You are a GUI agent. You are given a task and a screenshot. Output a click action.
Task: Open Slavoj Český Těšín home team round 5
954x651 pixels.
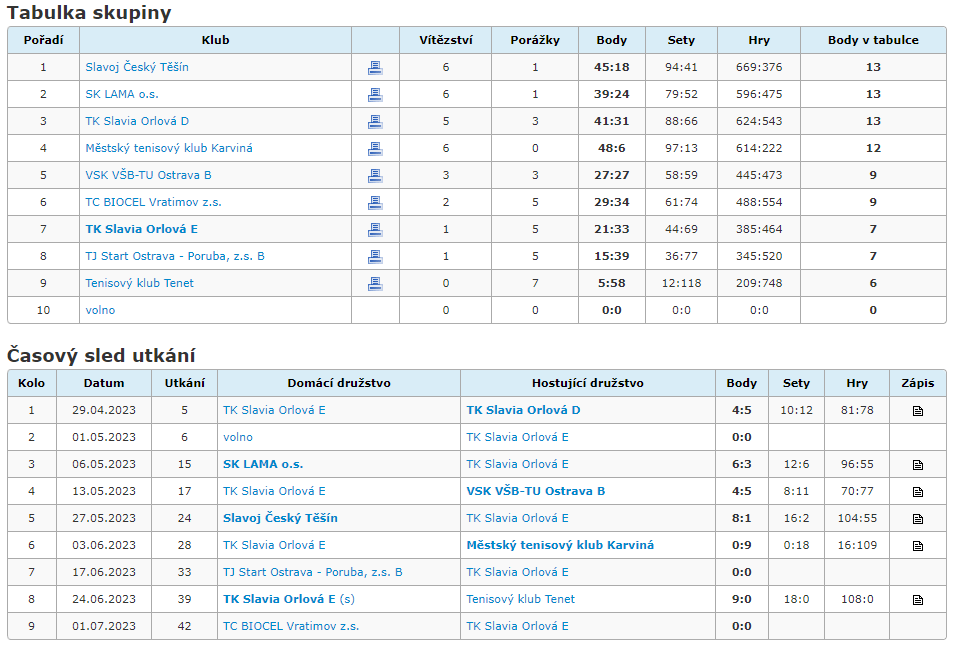(280, 518)
